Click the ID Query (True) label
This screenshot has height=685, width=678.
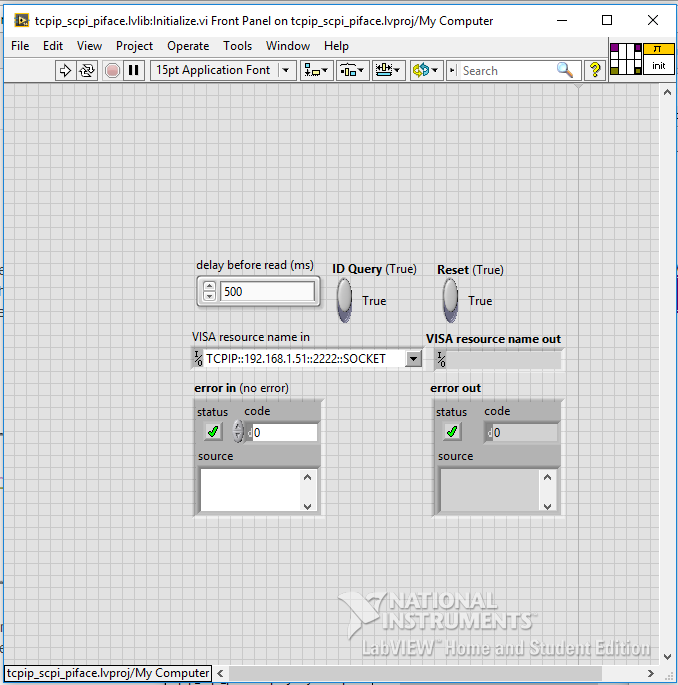pyautogui.click(x=374, y=269)
